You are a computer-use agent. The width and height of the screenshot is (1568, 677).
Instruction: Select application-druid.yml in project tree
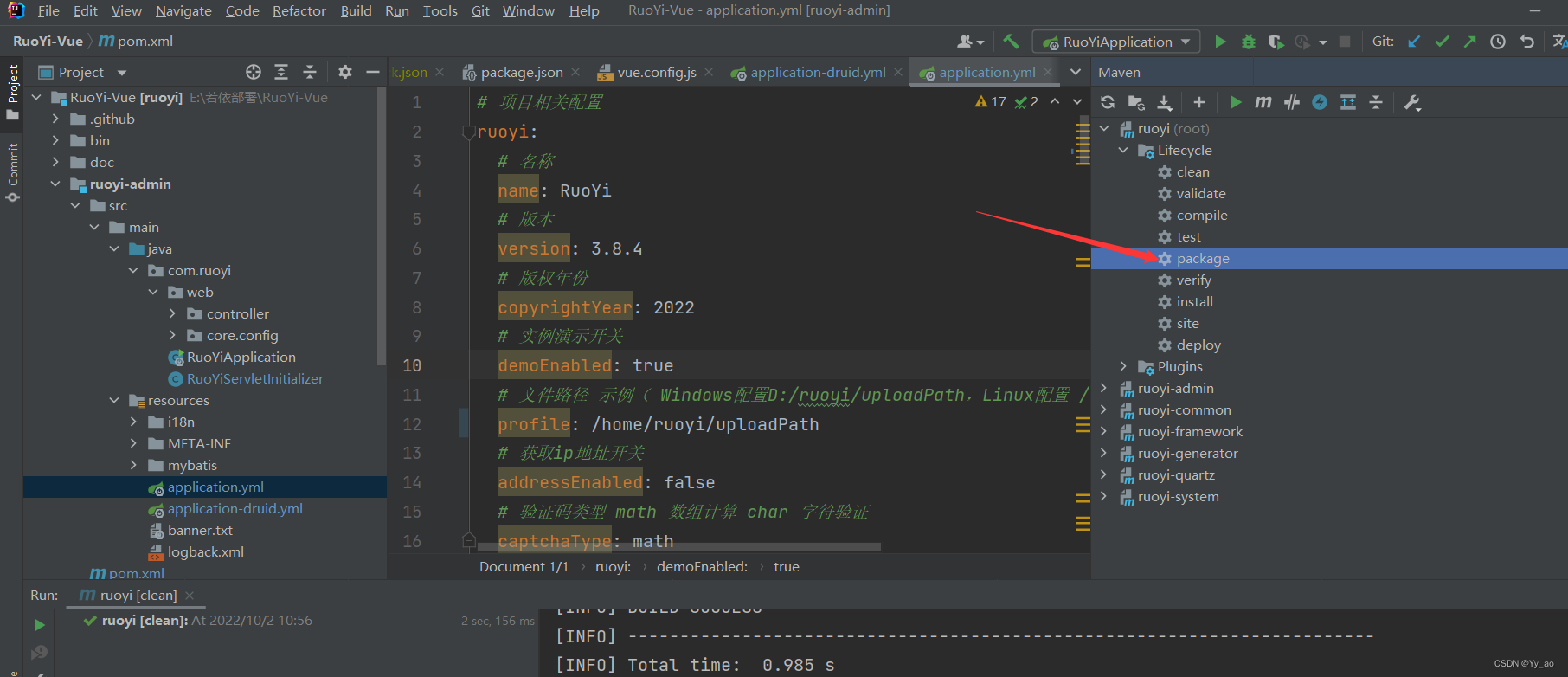click(235, 508)
